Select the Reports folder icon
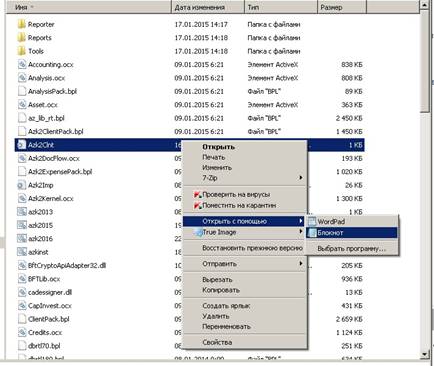The height and width of the screenshot is (366, 434). coord(22,37)
